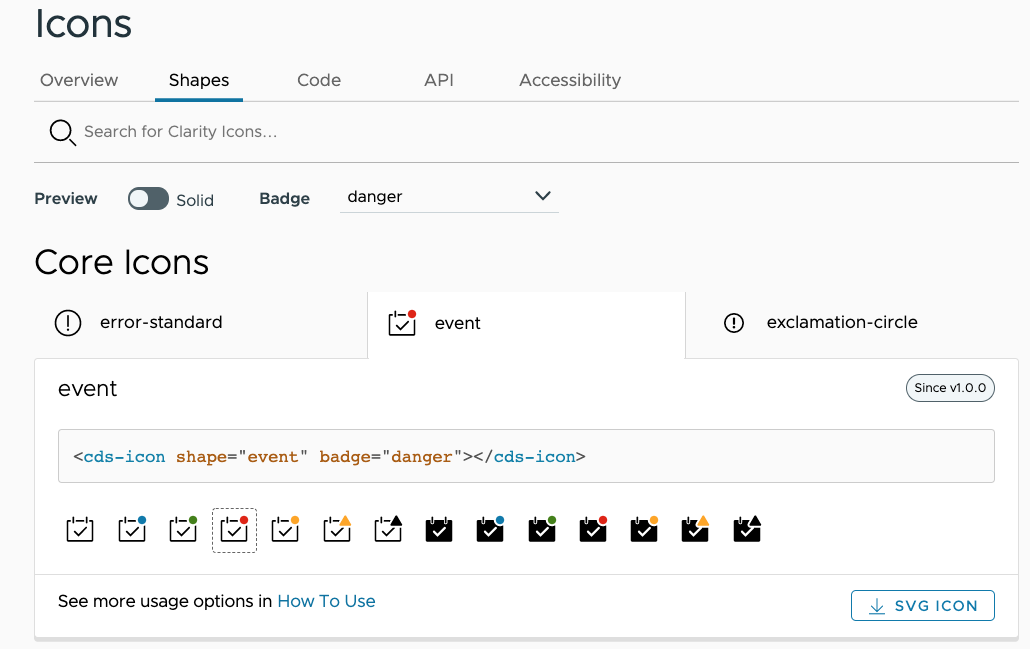Select outline event icon with orange triangle badge

tap(337, 529)
